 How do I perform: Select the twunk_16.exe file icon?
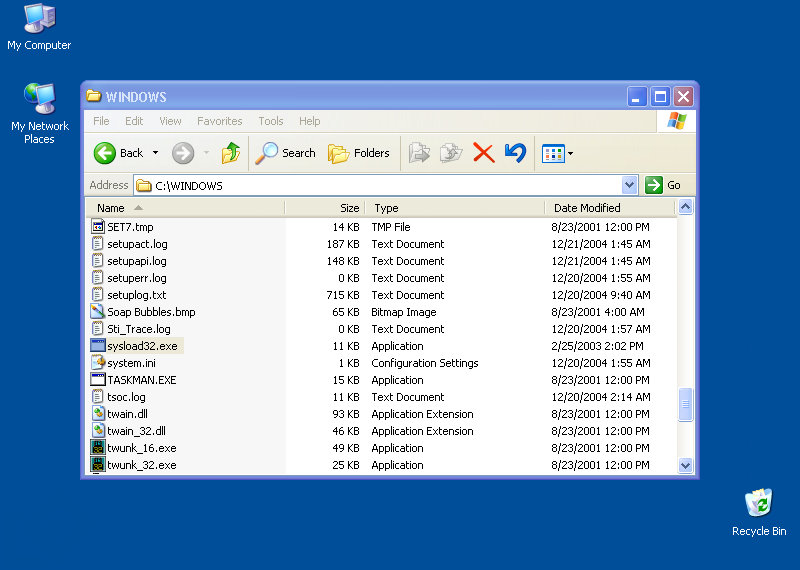pyautogui.click(x=97, y=448)
